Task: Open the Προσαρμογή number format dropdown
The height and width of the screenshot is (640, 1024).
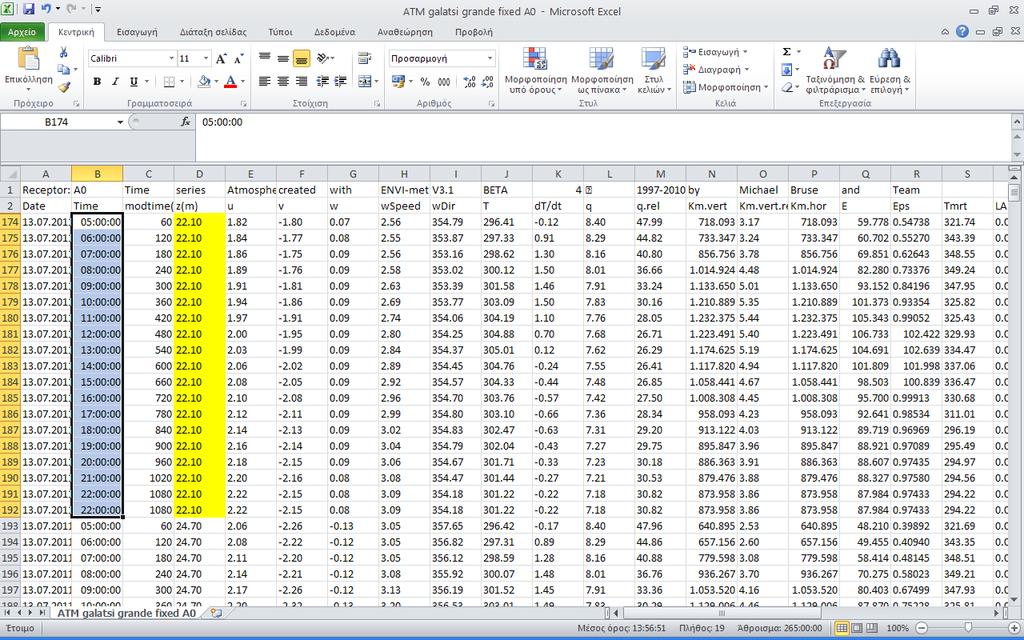Action: click(x=490, y=59)
